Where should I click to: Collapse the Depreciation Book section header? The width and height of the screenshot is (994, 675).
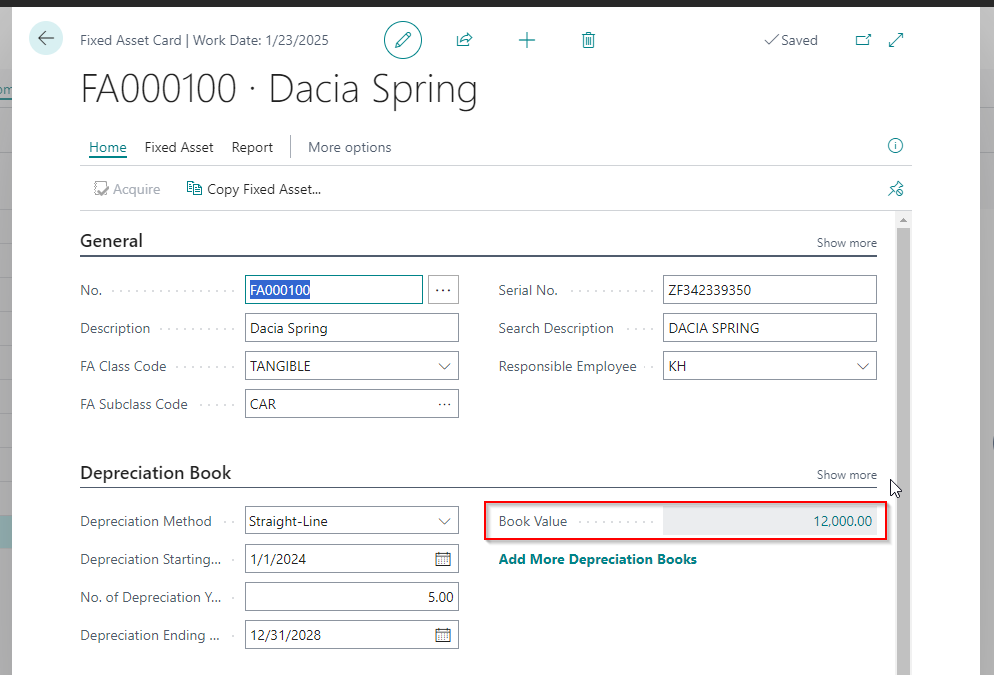pos(155,473)
